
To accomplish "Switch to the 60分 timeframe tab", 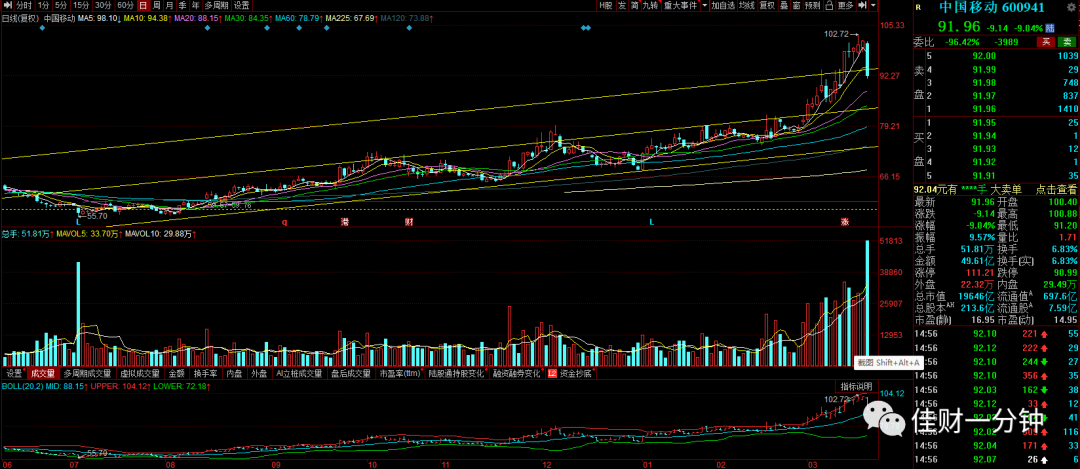I will (x=126, y=5).
